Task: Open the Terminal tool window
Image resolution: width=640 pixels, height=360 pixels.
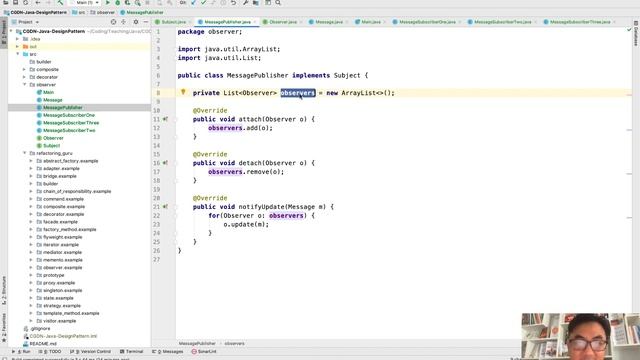Action: click(131, 351)
